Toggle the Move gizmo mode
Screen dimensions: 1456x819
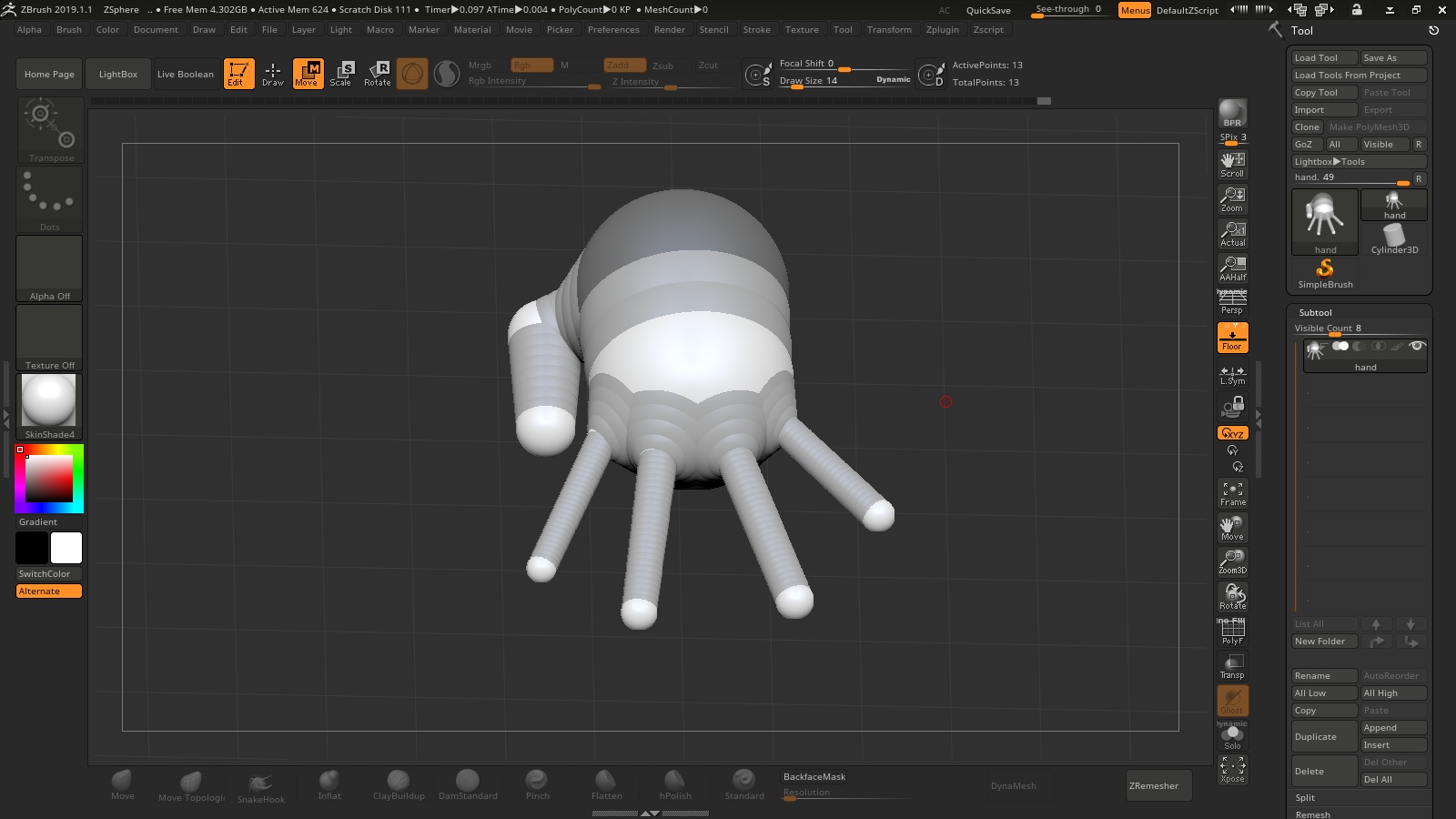click(x=308, y=74)
